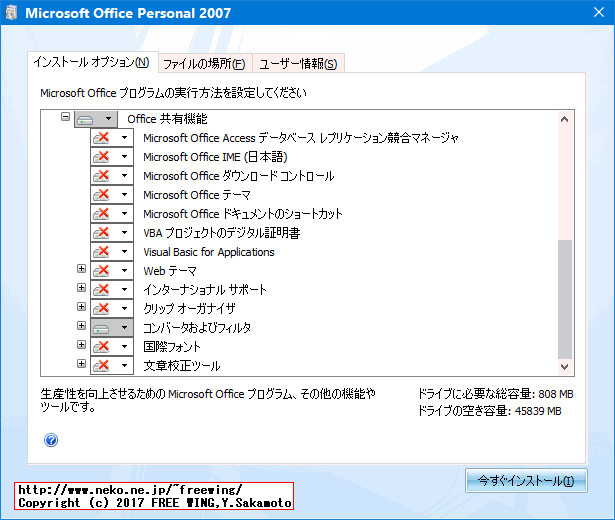Viewport: 615px width, 520px height.
Task: Click the red X icon for VBA プロジェクトのデジタル証明書
Action: [x=101, y=233]
